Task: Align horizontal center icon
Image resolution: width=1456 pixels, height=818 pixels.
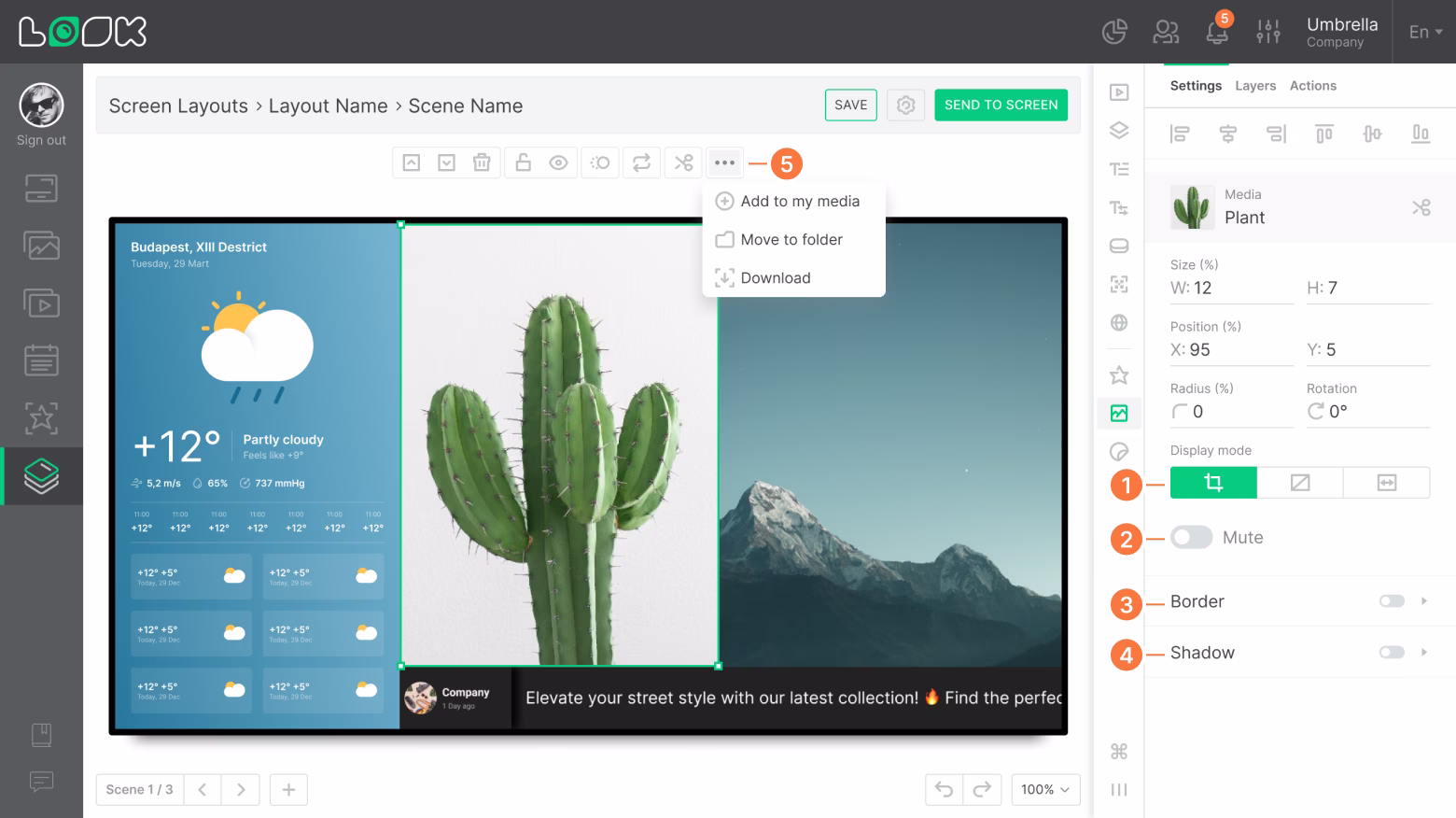Action: click(x=1227, y=134)
